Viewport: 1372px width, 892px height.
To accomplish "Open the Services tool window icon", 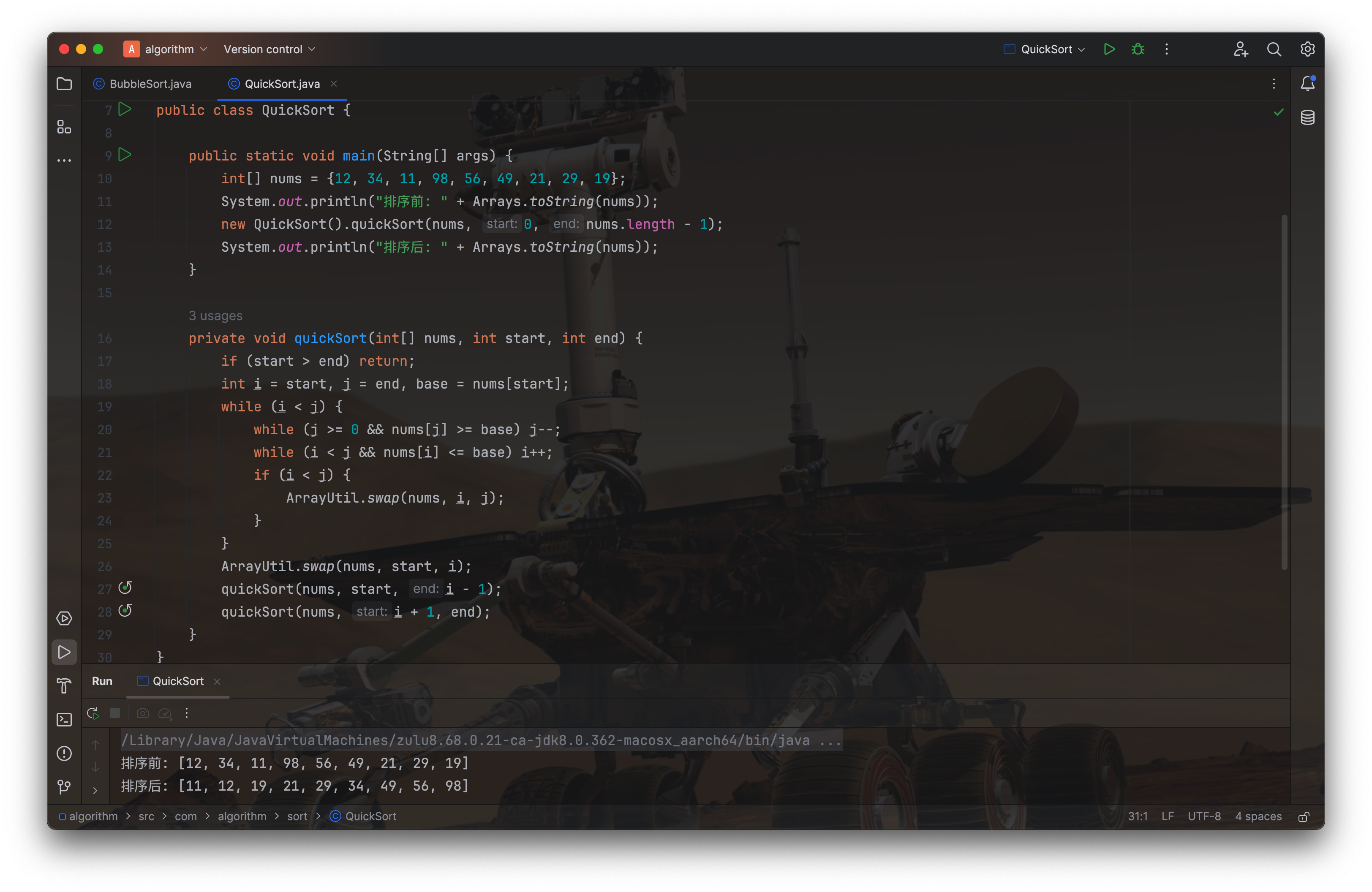I will 64,618.
